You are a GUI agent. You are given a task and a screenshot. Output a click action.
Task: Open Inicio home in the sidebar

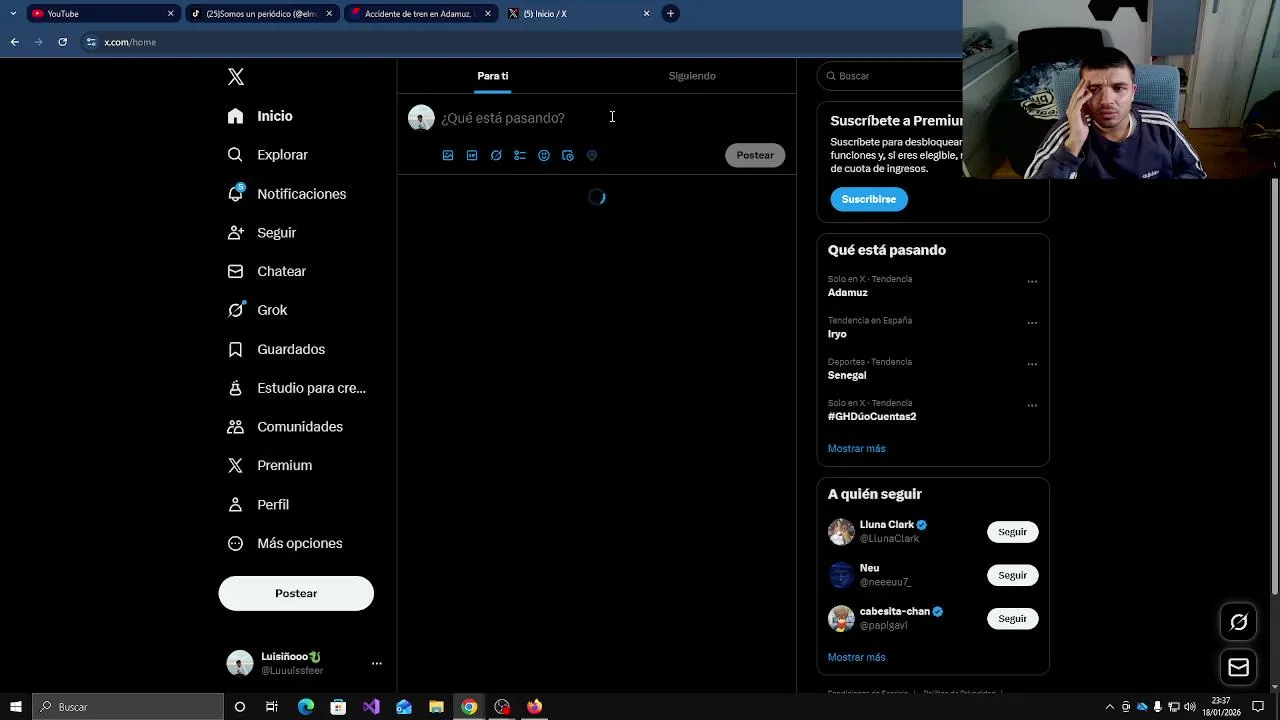point(260,116)
